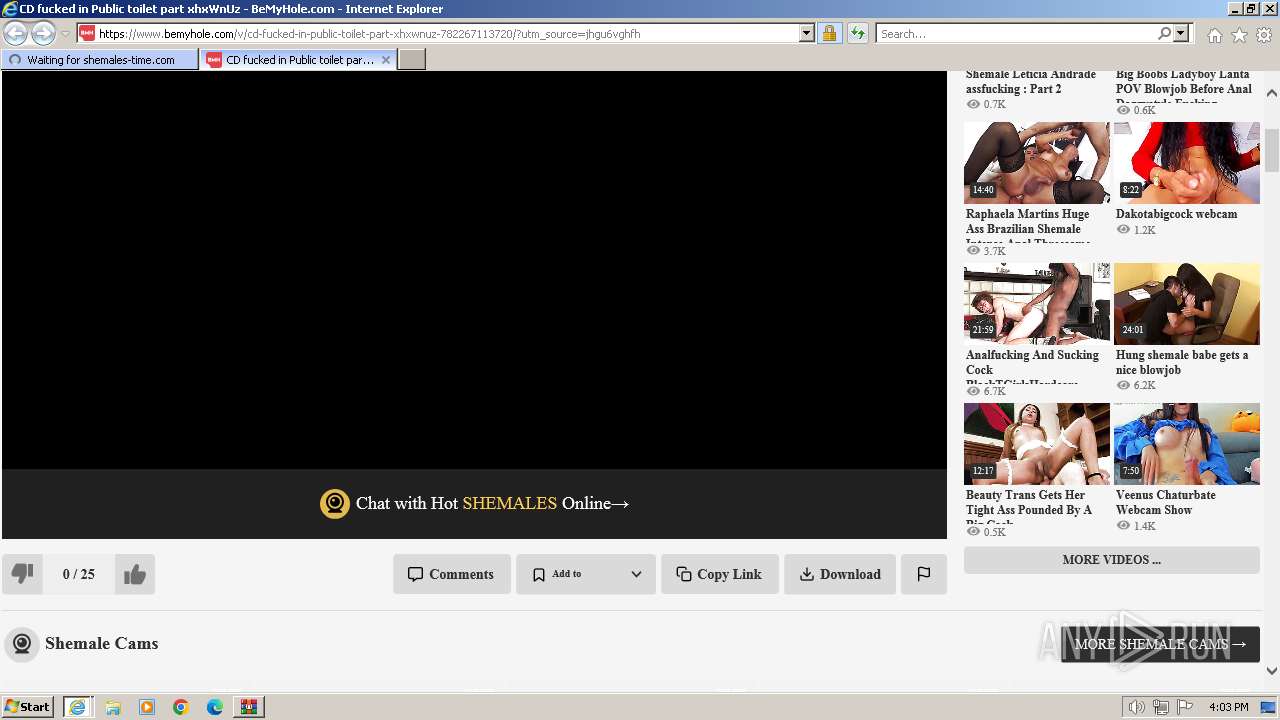Open the thumbnail with 24:01 duration
The width and height of the screenshot is (1280, 720).
coord(1187,304)
